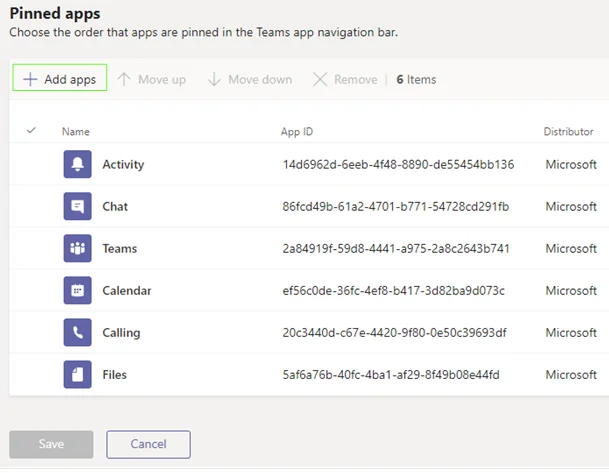Screen dimensions: 609x473
Task: Select the Activity app name
Action: [123, 165]
